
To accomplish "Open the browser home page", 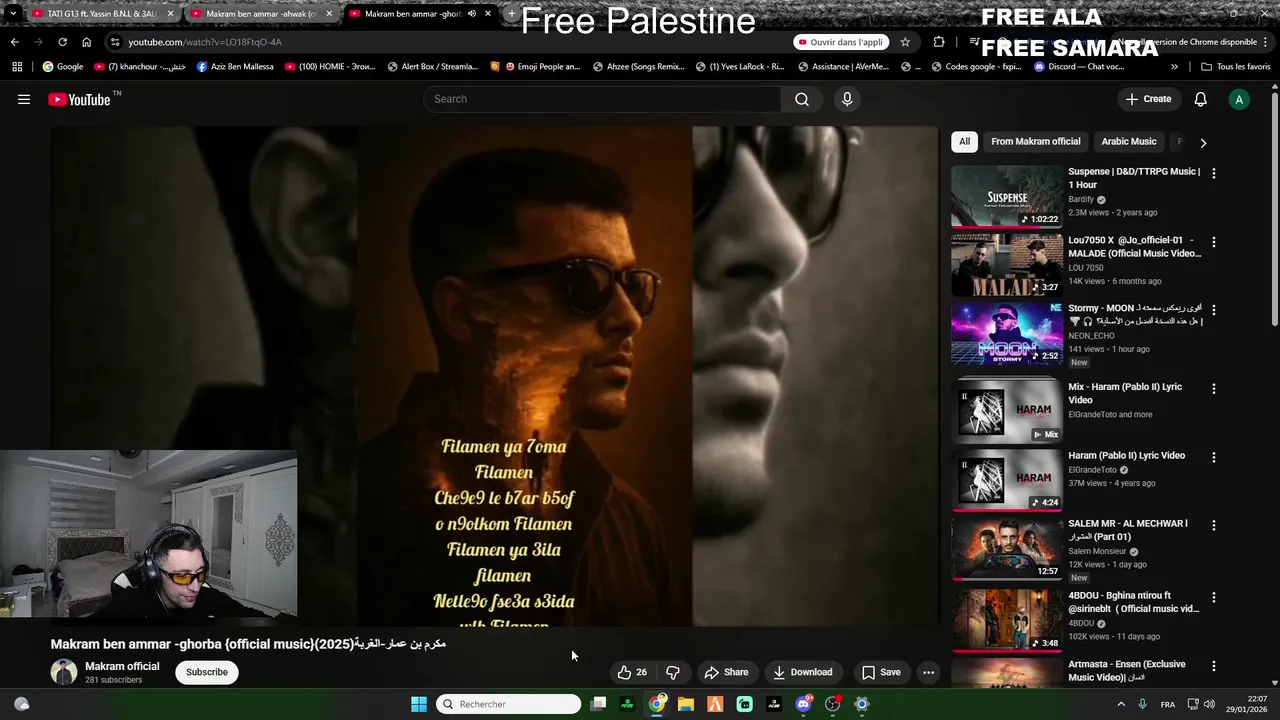I will click(86, 42).
